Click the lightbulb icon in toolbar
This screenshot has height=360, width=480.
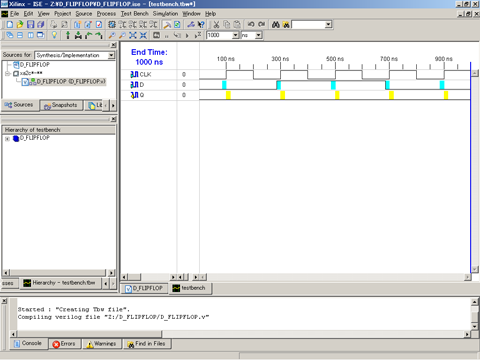click(x=54, y=35)
